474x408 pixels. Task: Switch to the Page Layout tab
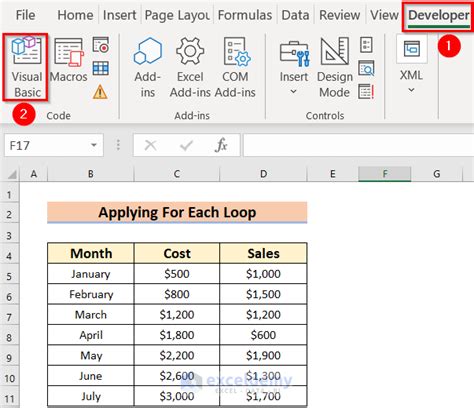pos(177,15)
